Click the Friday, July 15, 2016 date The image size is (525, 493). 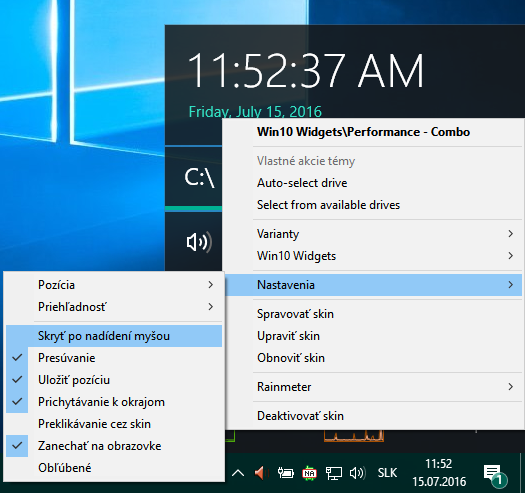pos(255,112)
